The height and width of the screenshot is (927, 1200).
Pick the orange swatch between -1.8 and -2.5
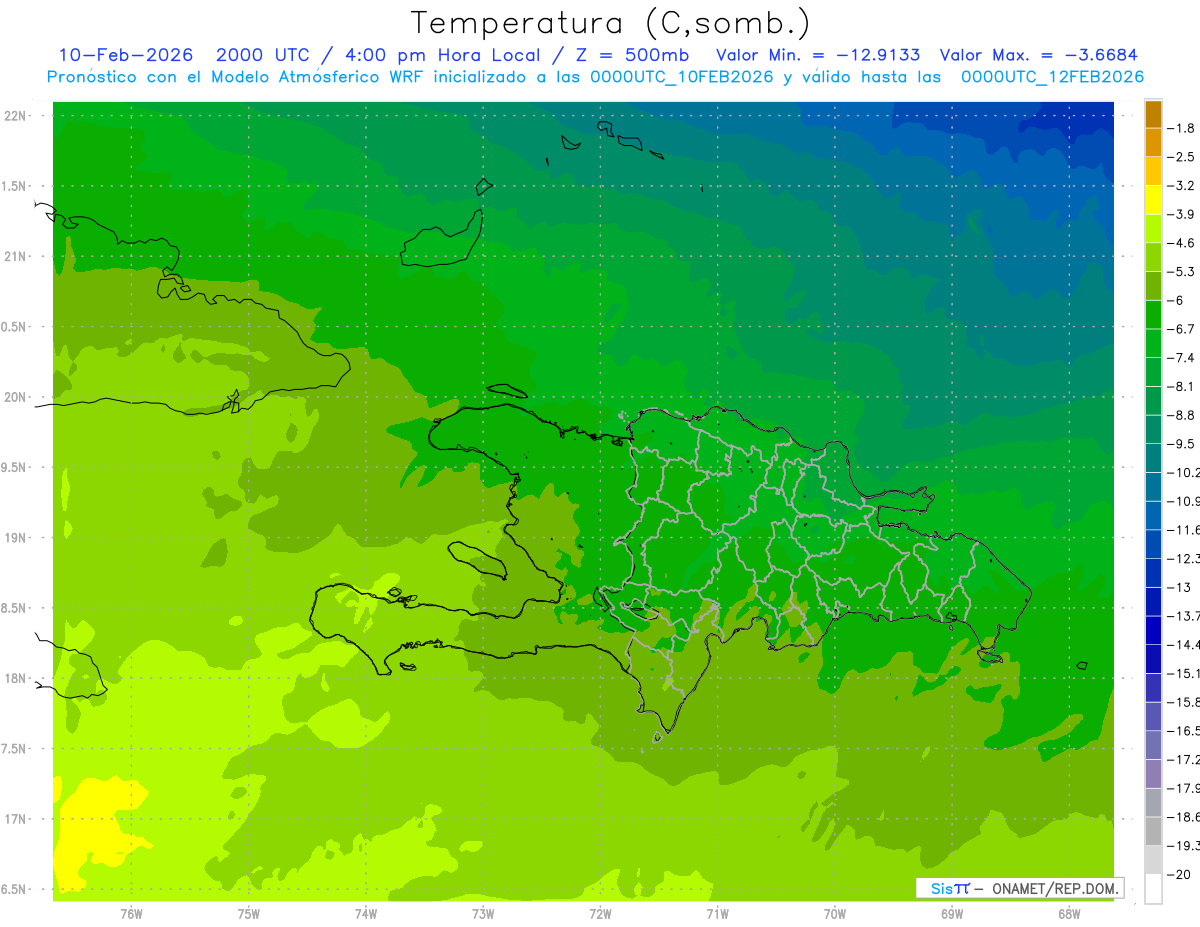(x=1154, y=142)
